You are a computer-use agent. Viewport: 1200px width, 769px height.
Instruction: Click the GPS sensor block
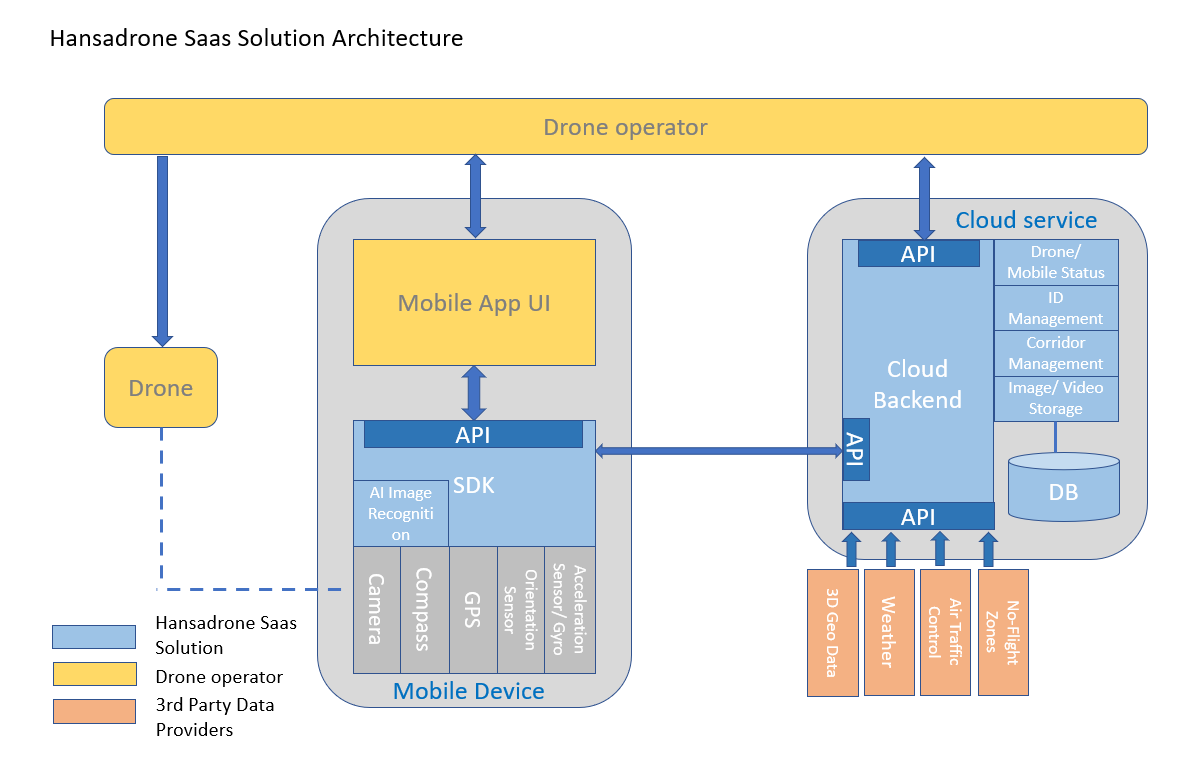473,610
